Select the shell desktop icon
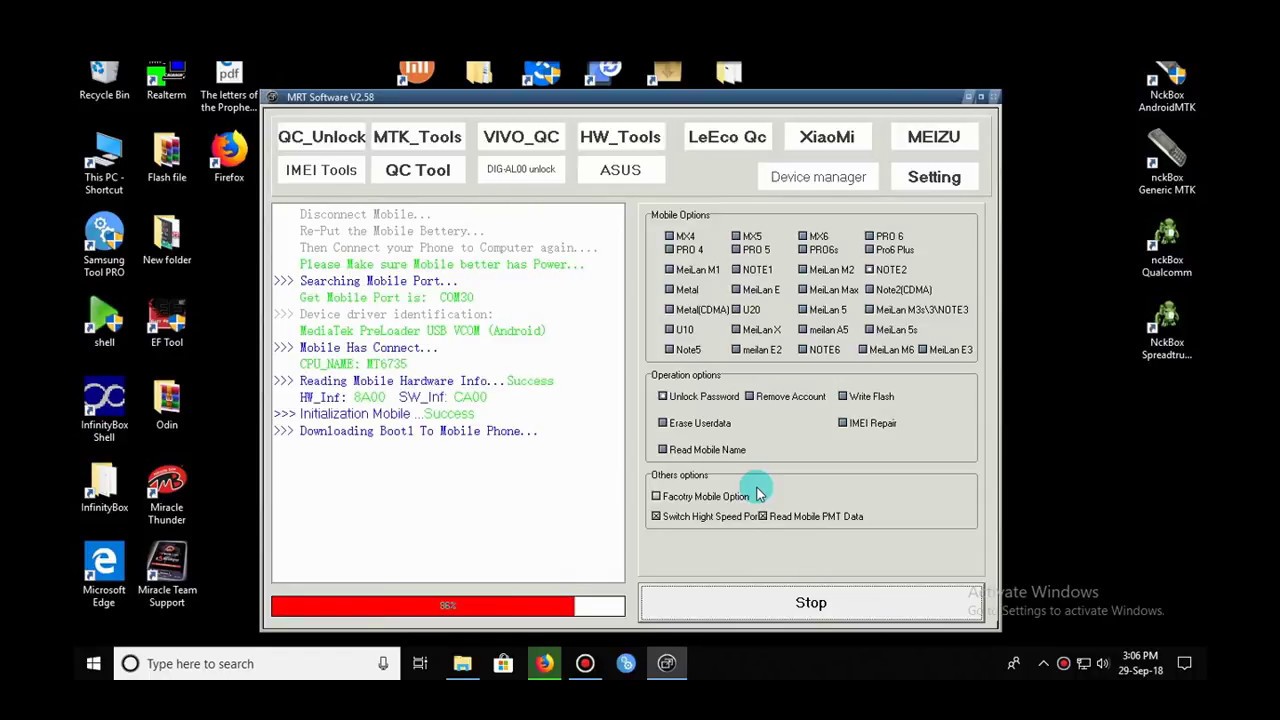The height and width of the screenshot is (720, 1280). pyautogui.click(x=104, y=323)
